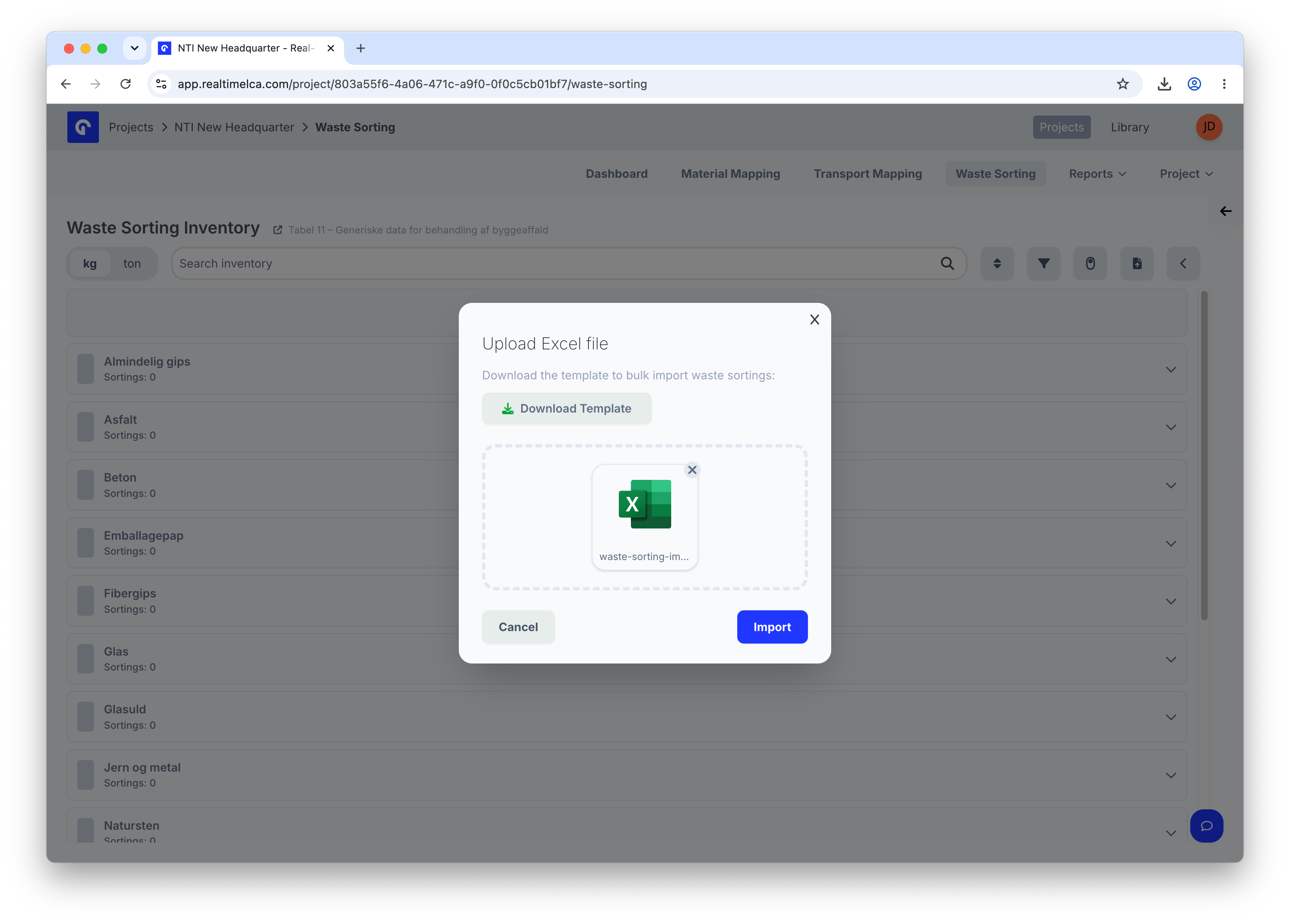Screen dimensions: 1290x924
Task: Select the Natursten material name
Action: click(131, 825)
